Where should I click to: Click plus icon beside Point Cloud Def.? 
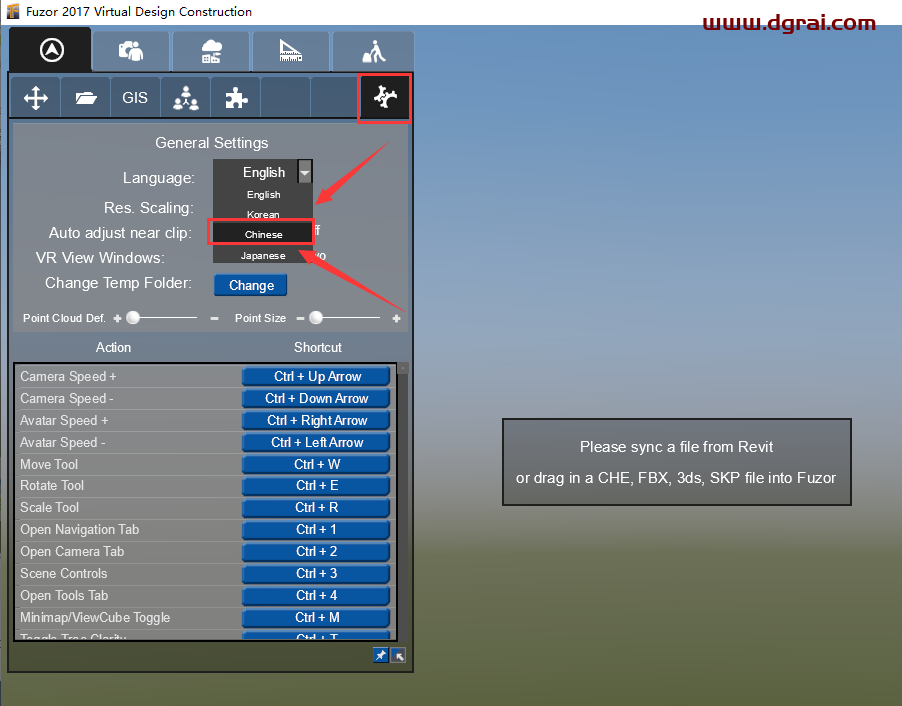117,318
